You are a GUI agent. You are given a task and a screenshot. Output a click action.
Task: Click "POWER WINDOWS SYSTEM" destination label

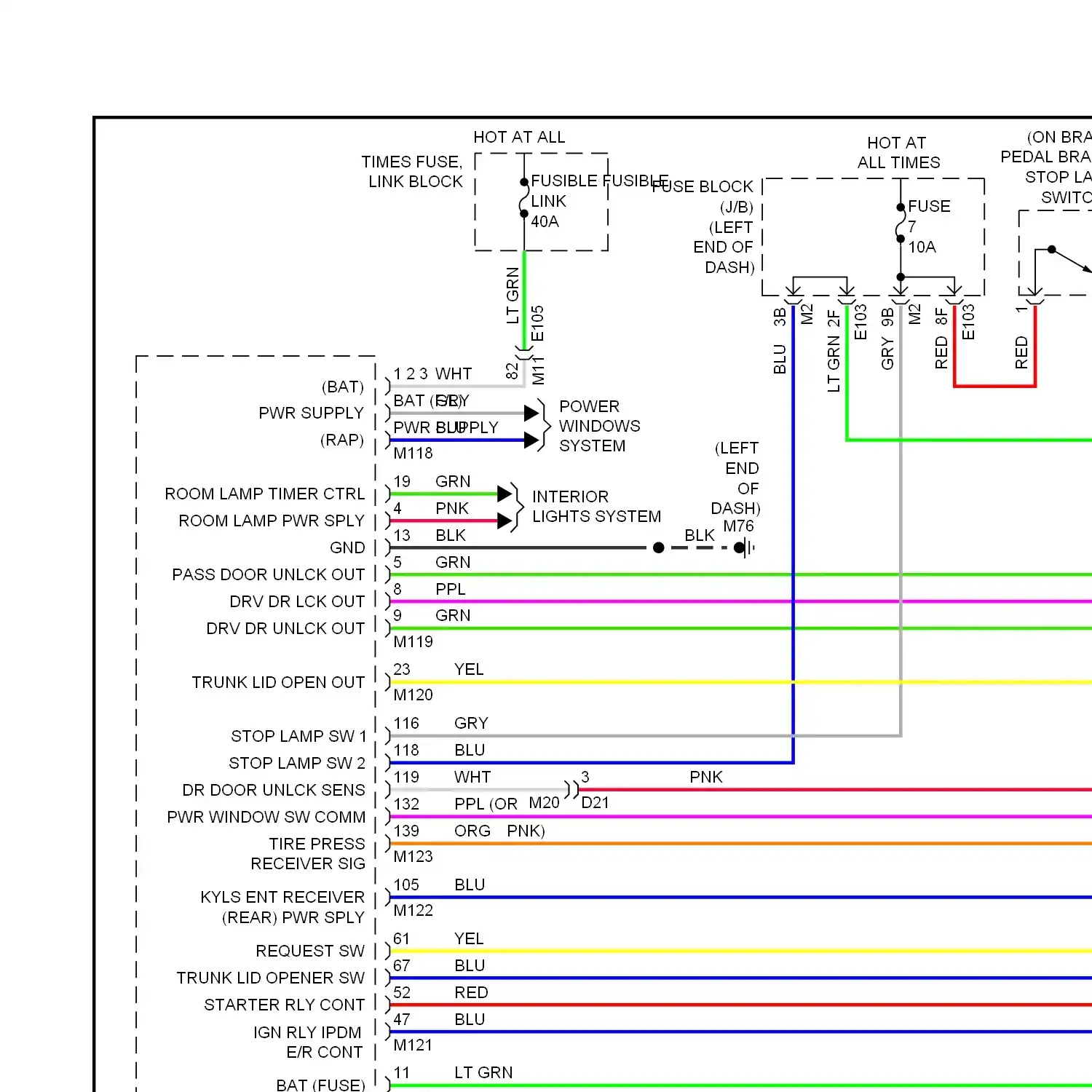(x=600, y=426)
